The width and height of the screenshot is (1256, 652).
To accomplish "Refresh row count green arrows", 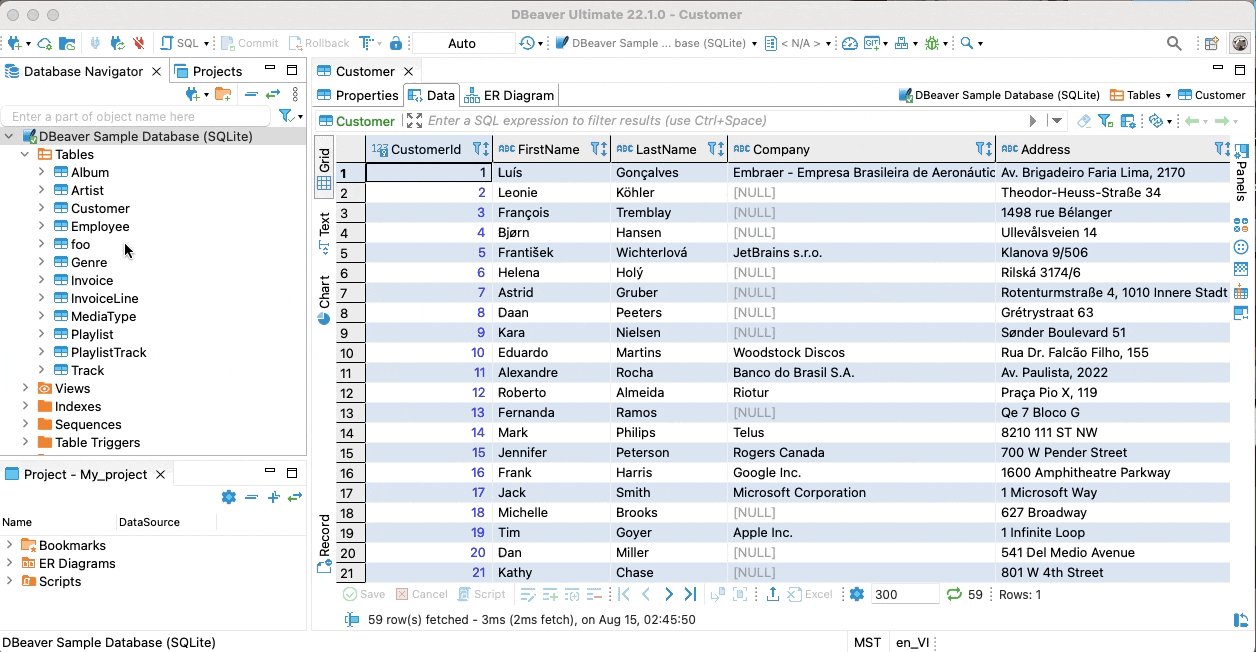I will point(954,594).
